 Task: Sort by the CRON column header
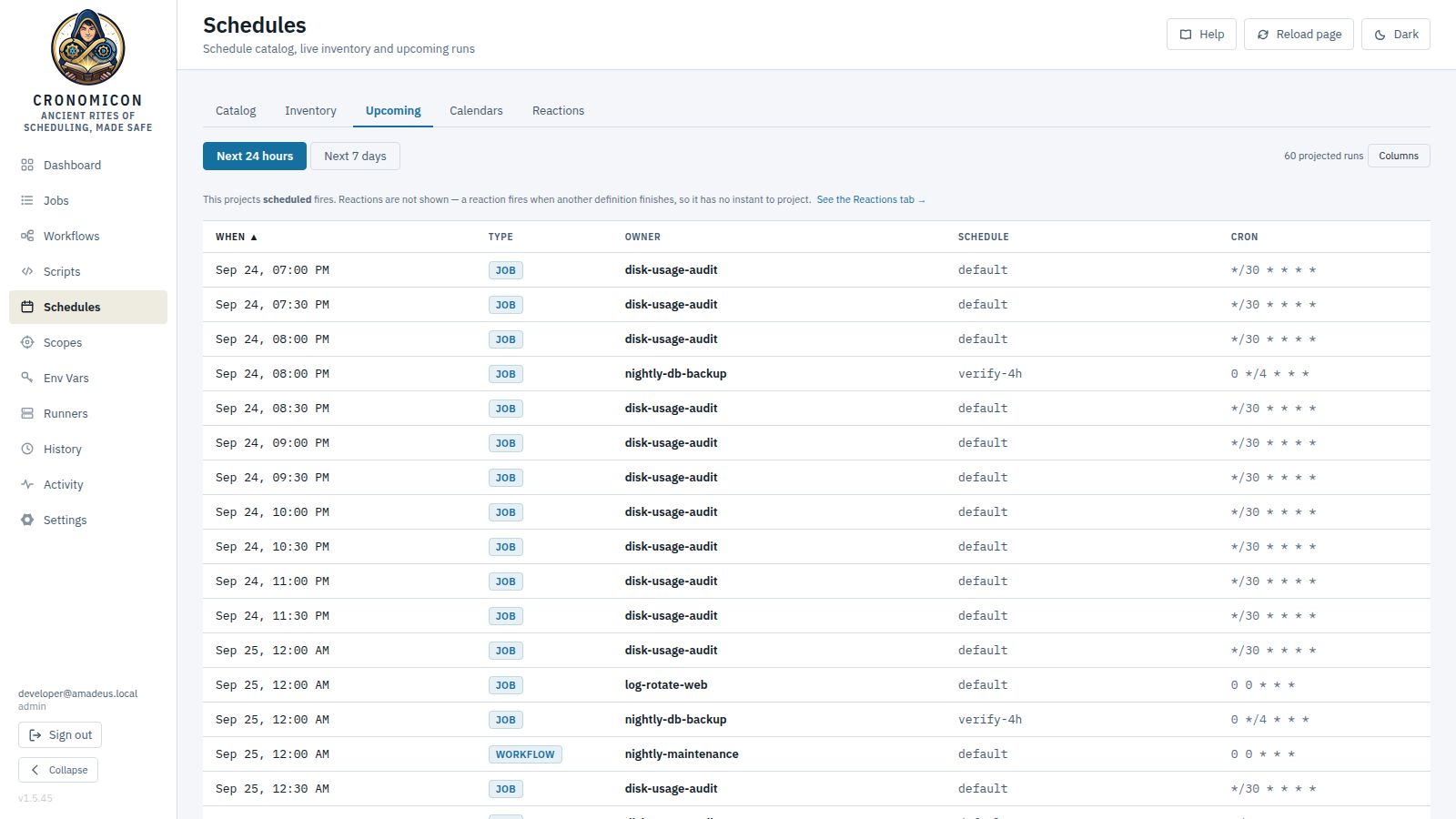click(x=1244, y=237)
